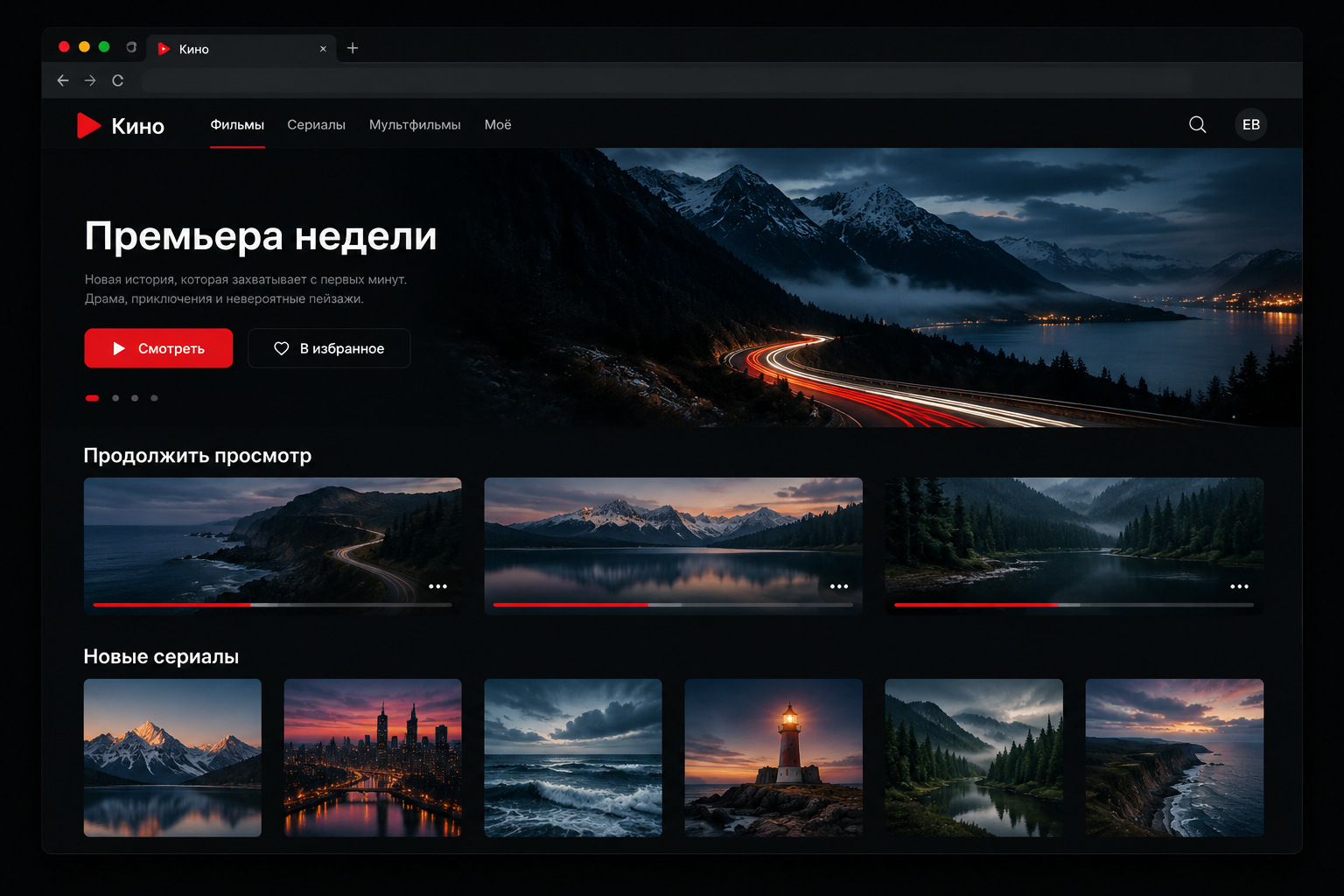Click the gray browser tab-bar icon left of the Кино tab
Image resolution: width=1344 pixels, height=896 pixels.
131,47
